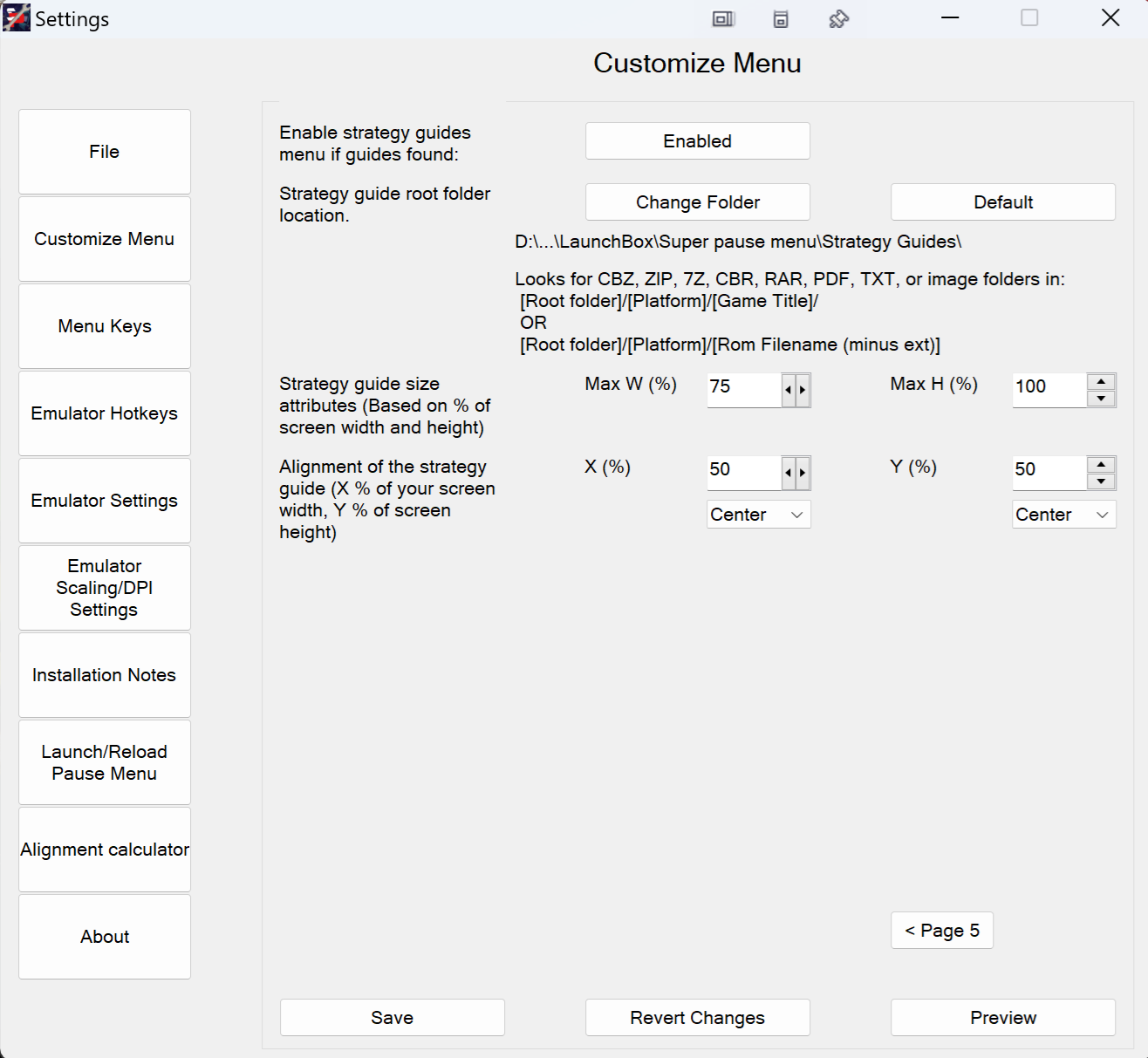Minimize the Settings window

(950, 18)
